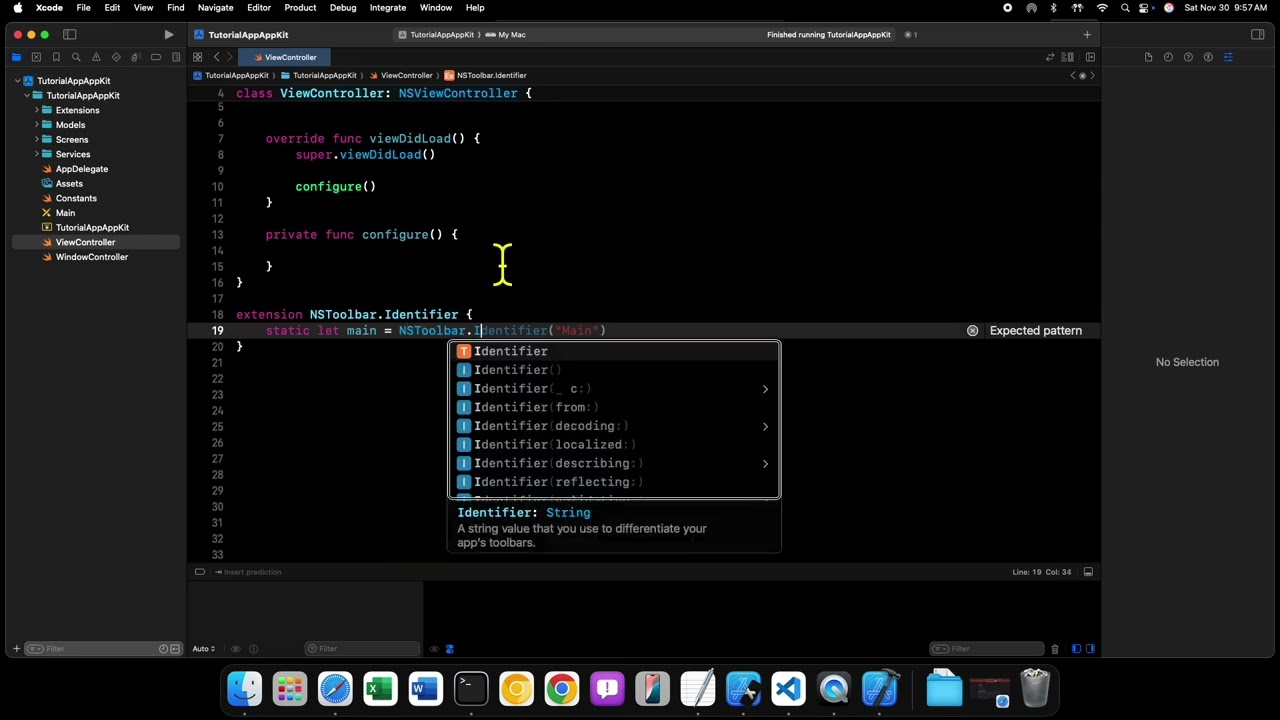
Task: Enable code review swap-arrows icon
Action: pyautogui.click(x=1050, y=57)
